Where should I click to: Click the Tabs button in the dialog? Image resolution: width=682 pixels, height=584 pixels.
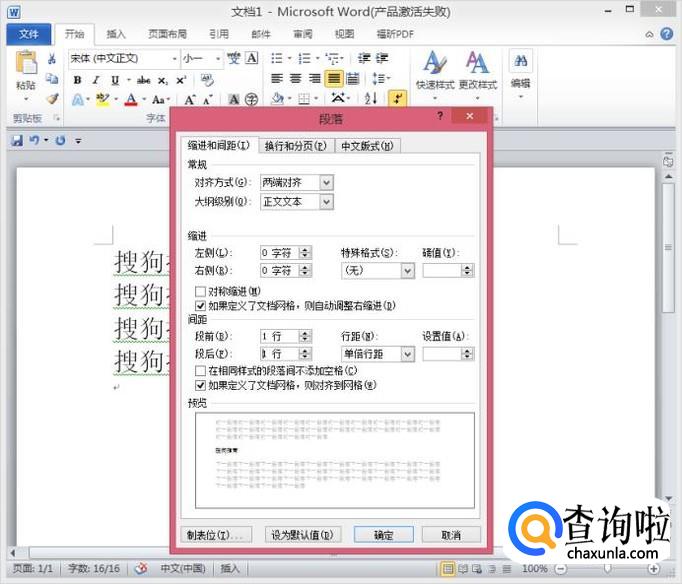216,535
